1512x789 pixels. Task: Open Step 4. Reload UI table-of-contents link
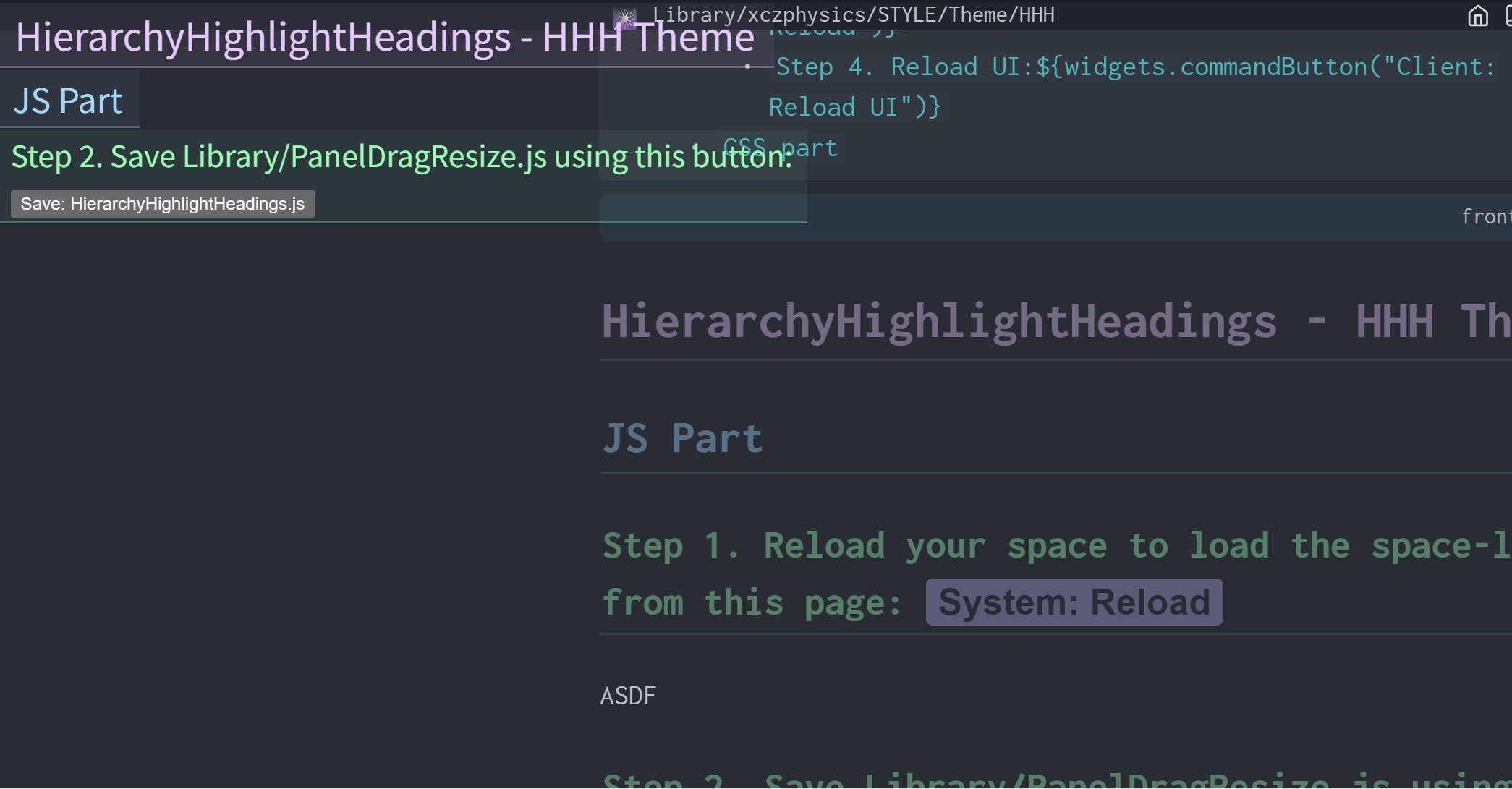(1134, 67)
